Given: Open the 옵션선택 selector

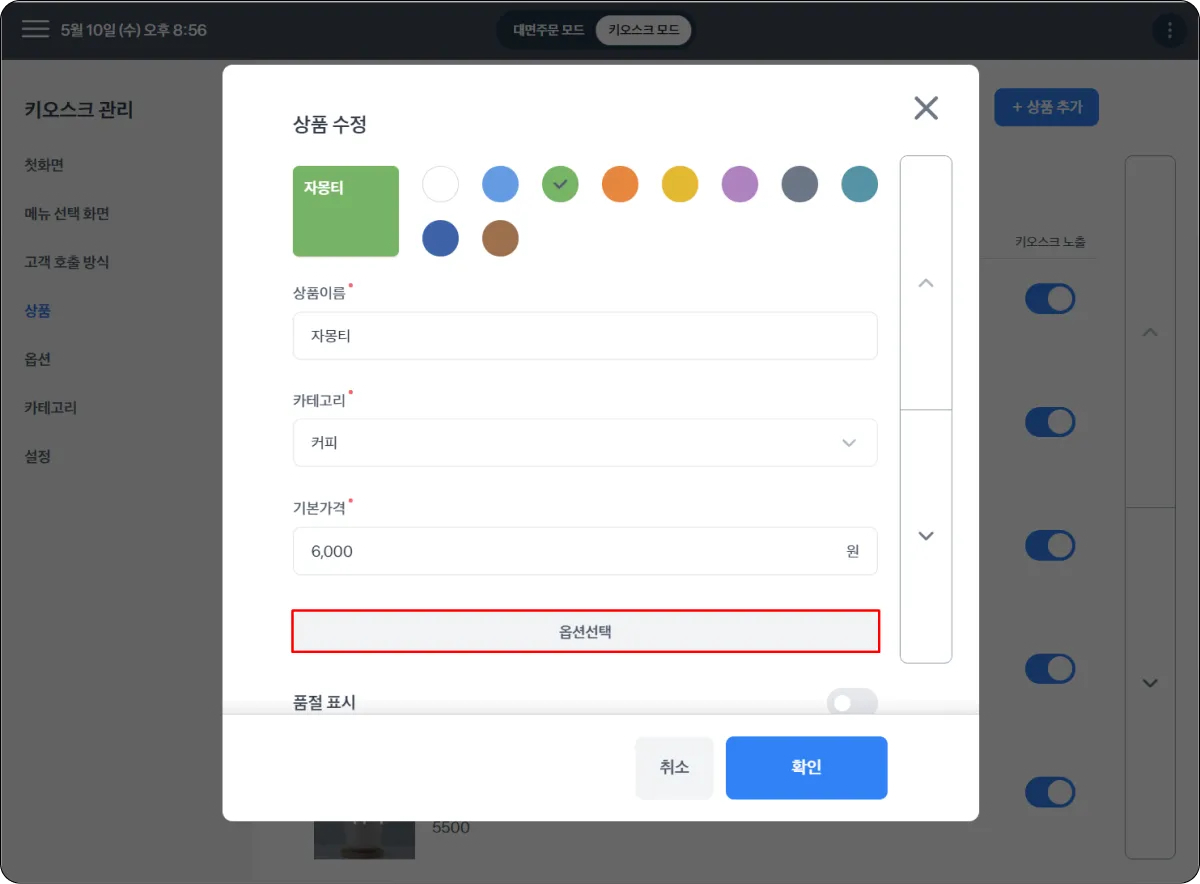Looking at the screenshot, I should coord(585,632).
